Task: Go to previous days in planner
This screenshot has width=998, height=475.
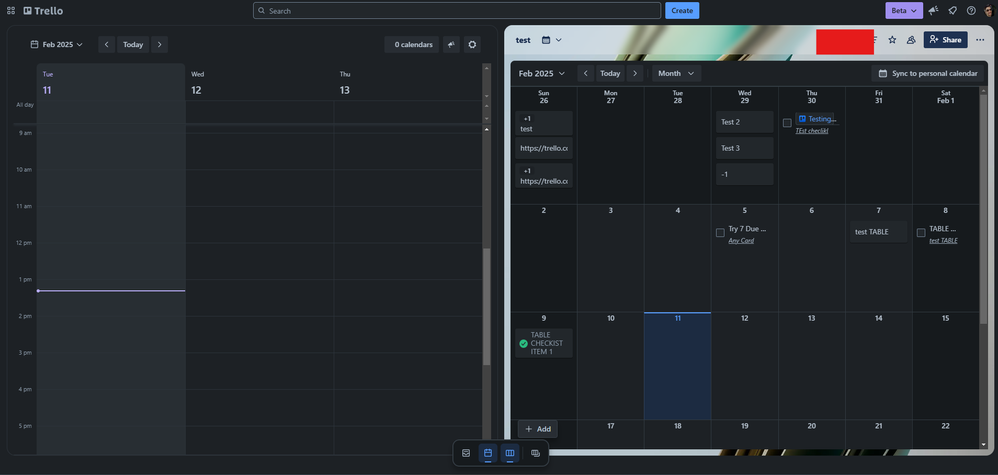Action: 106,45
